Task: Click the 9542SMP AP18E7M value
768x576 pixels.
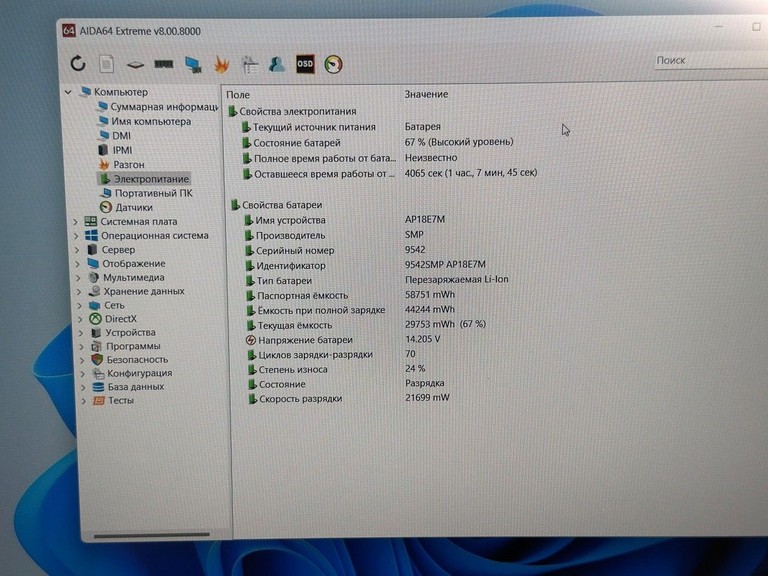Action: (x=445, y=264)
